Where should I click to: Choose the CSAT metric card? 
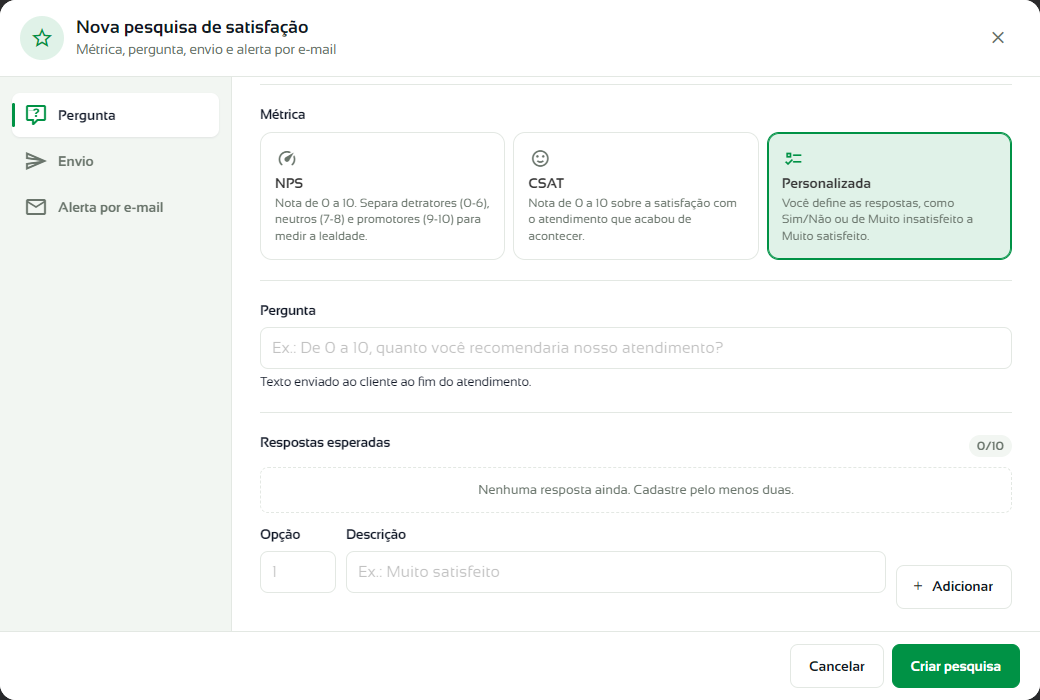[x=635, y=196]
